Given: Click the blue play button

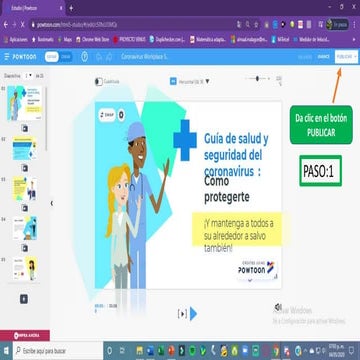Looking at the screenshot, I should click(194, 314).
